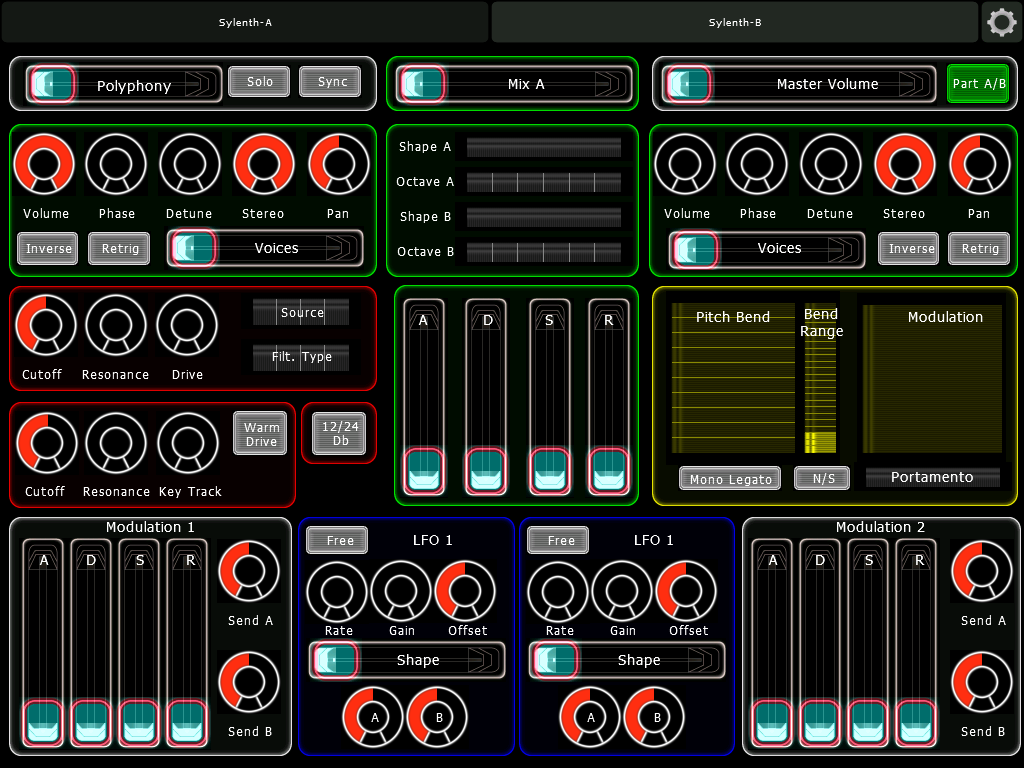Click the Modulation 2 Send B knob

click(x=982, y=682)
